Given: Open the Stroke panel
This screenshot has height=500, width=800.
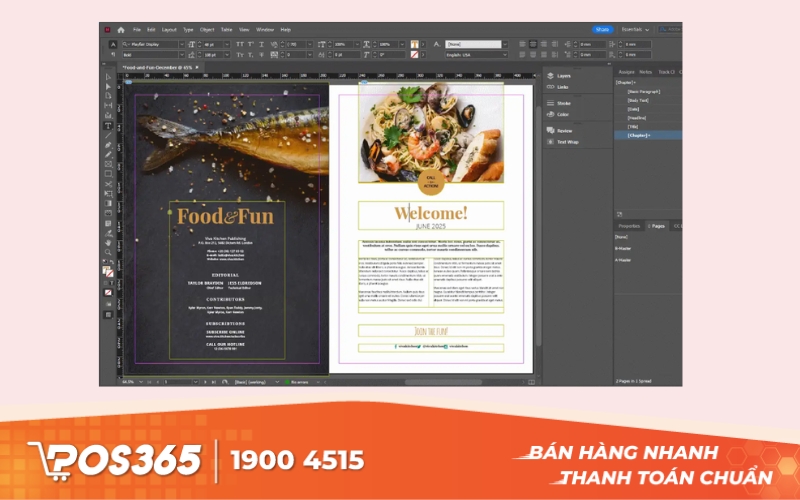Looking at the screenshot, I should [559, 103].
